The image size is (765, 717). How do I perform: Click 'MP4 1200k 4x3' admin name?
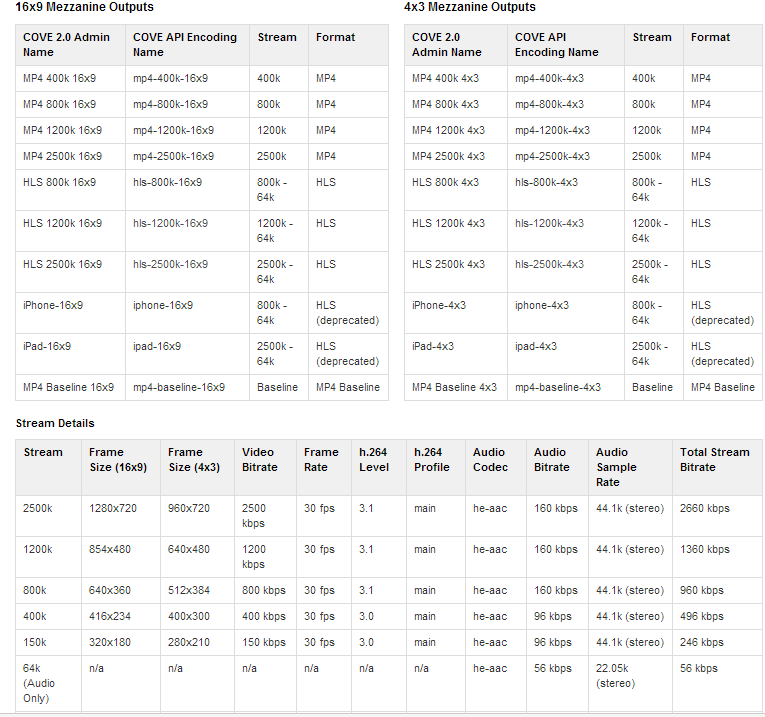(448, 130)
